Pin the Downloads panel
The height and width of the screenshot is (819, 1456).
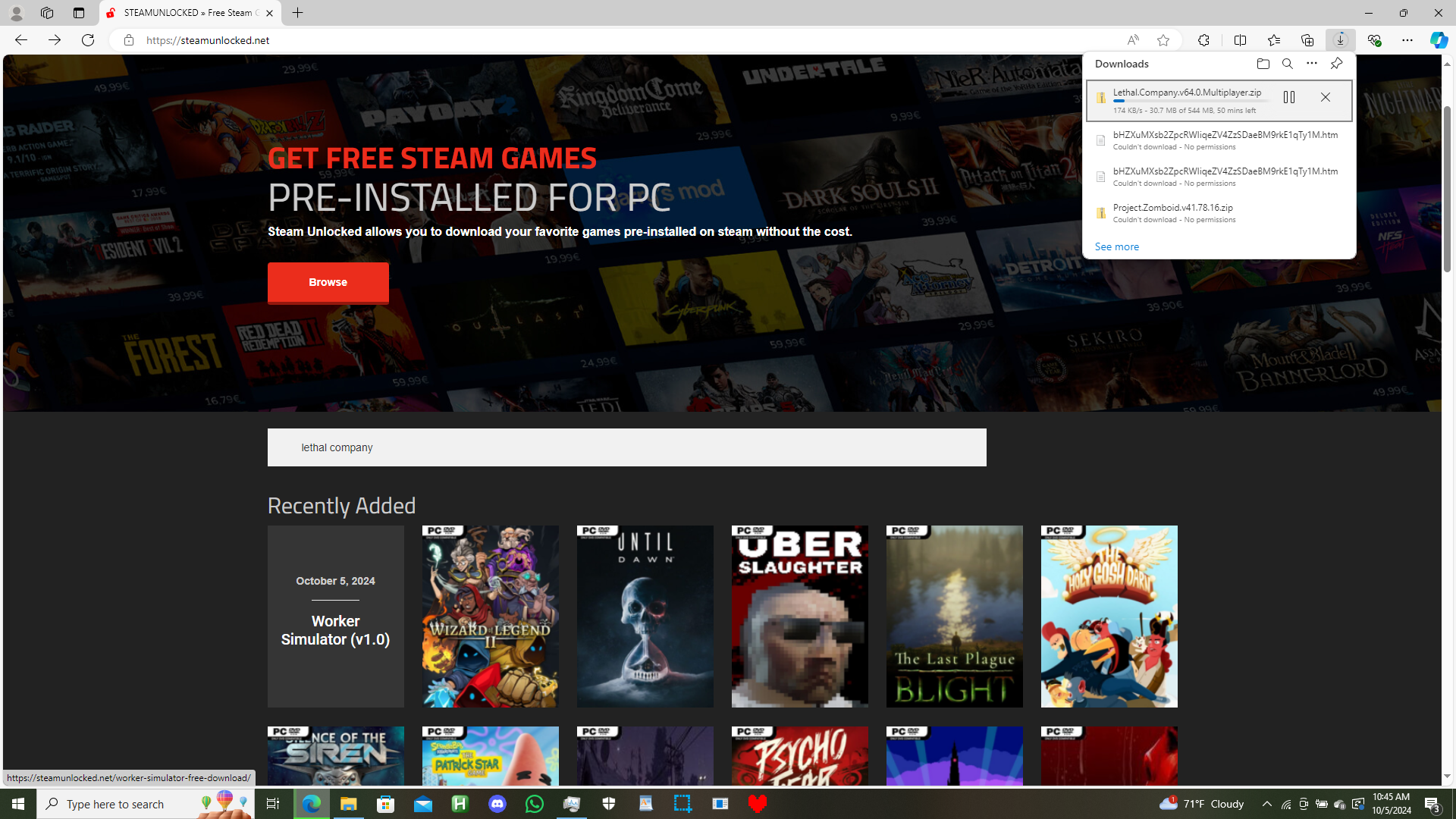pyautogui.click(x=1335, y=64)
